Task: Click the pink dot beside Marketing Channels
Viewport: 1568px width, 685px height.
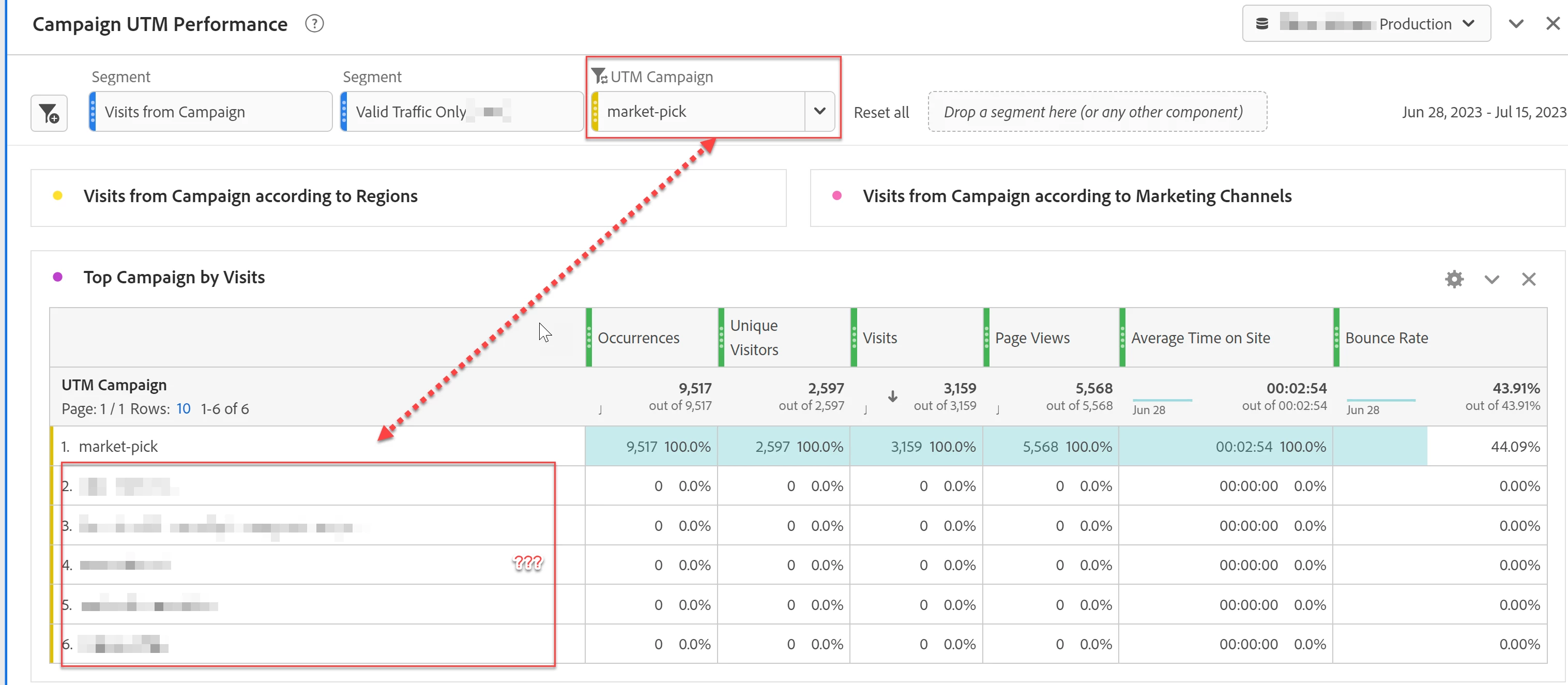Action: (x=837, y=195)
